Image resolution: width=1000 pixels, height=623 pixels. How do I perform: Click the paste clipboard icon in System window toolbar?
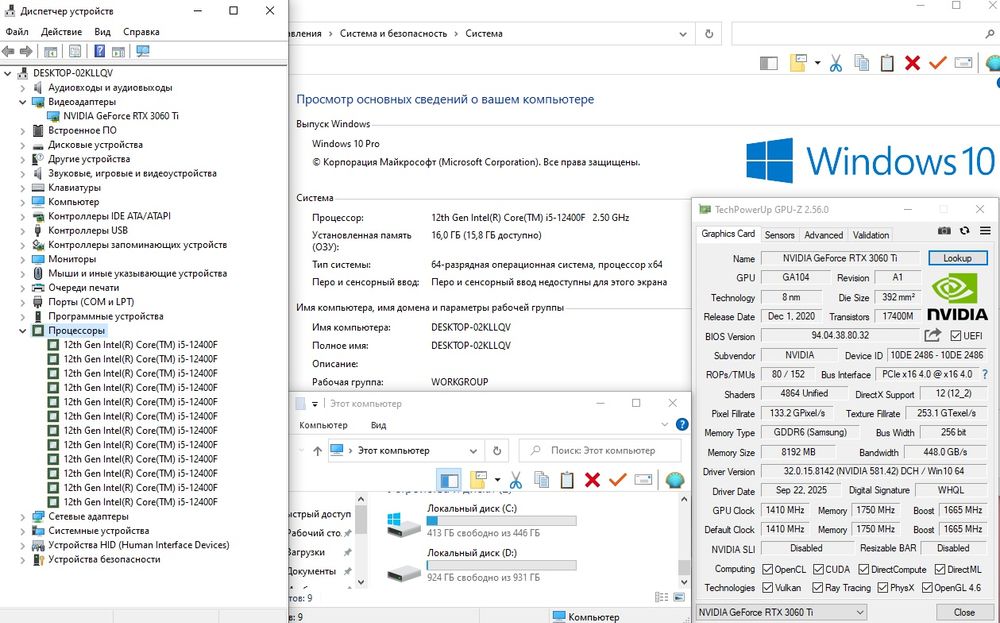(887, 62)
